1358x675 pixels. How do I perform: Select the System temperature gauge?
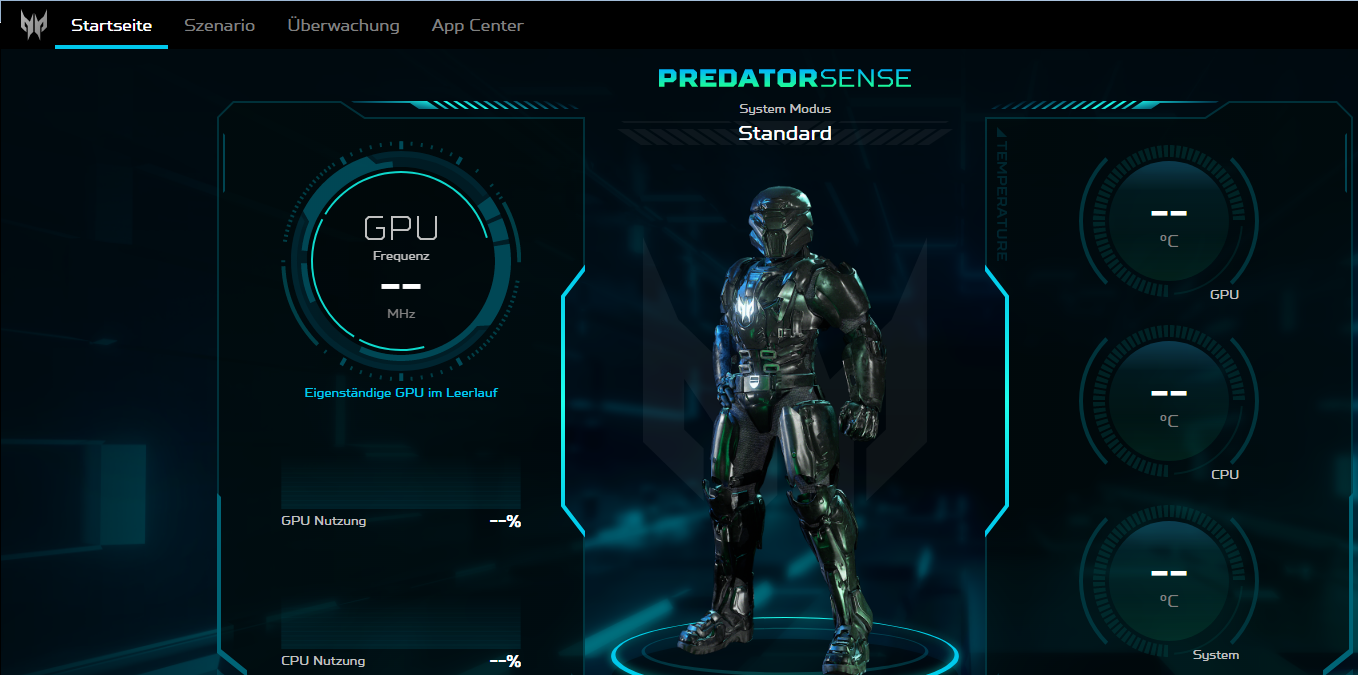click(1168, 580)
